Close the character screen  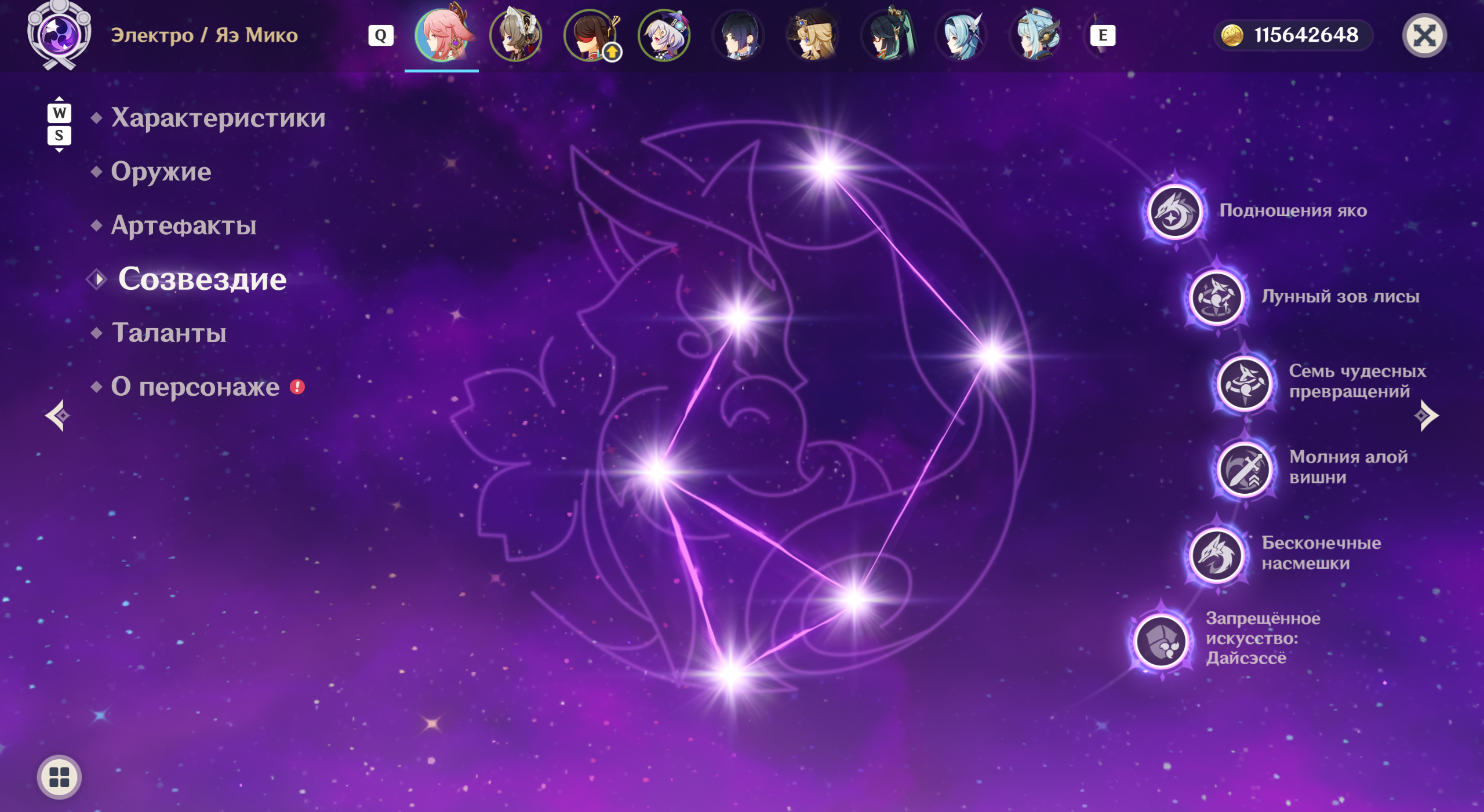click(x=1424, y=35)
